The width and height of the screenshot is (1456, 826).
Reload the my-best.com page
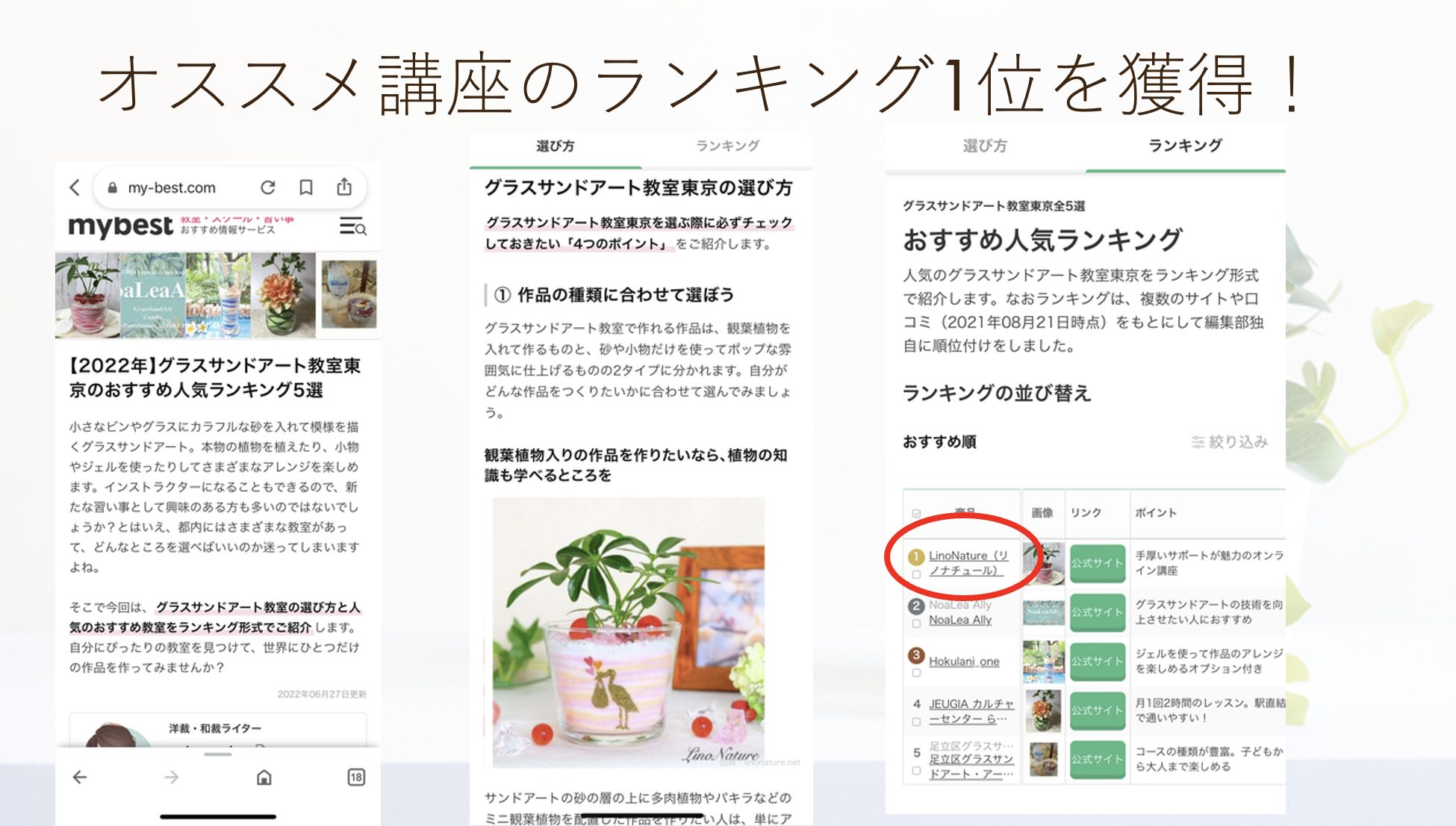coord(268,187)
